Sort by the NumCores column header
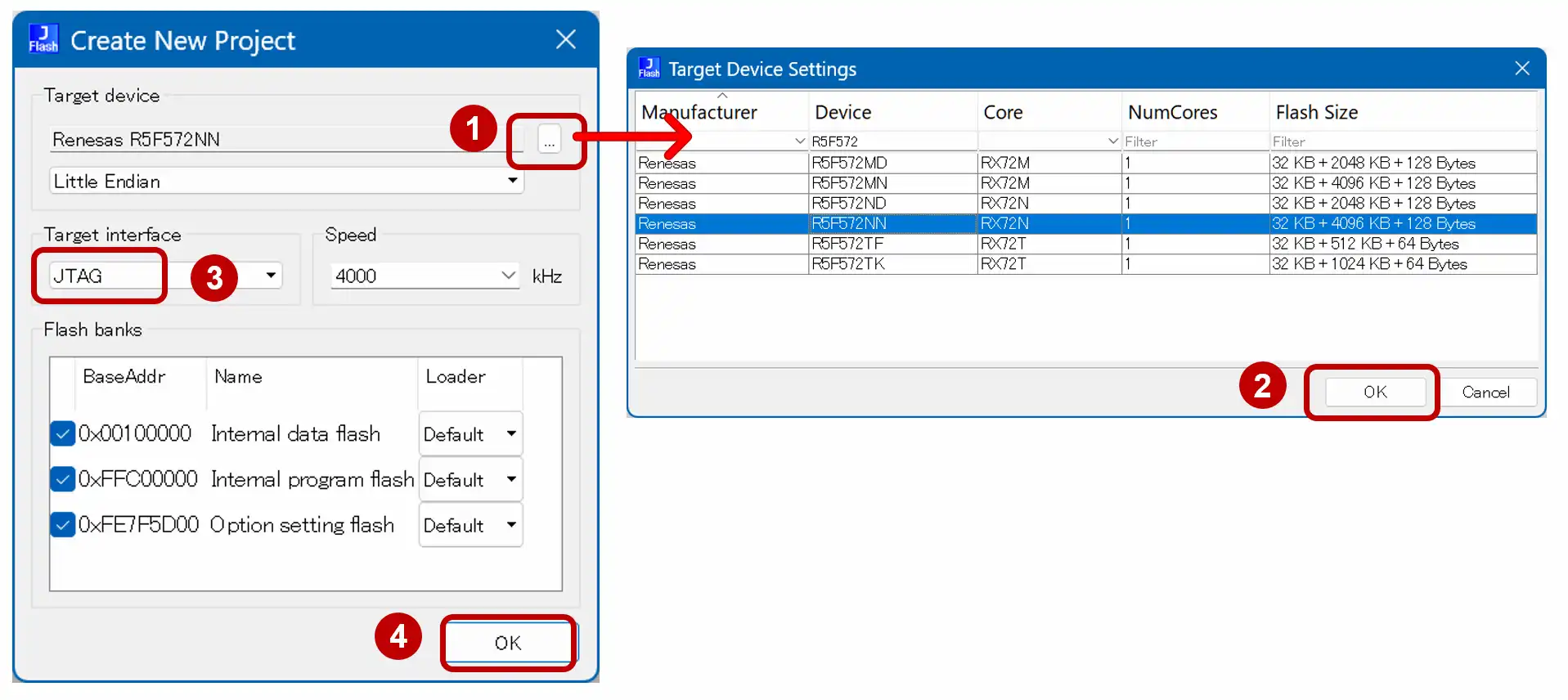 tap(1195, 112)
